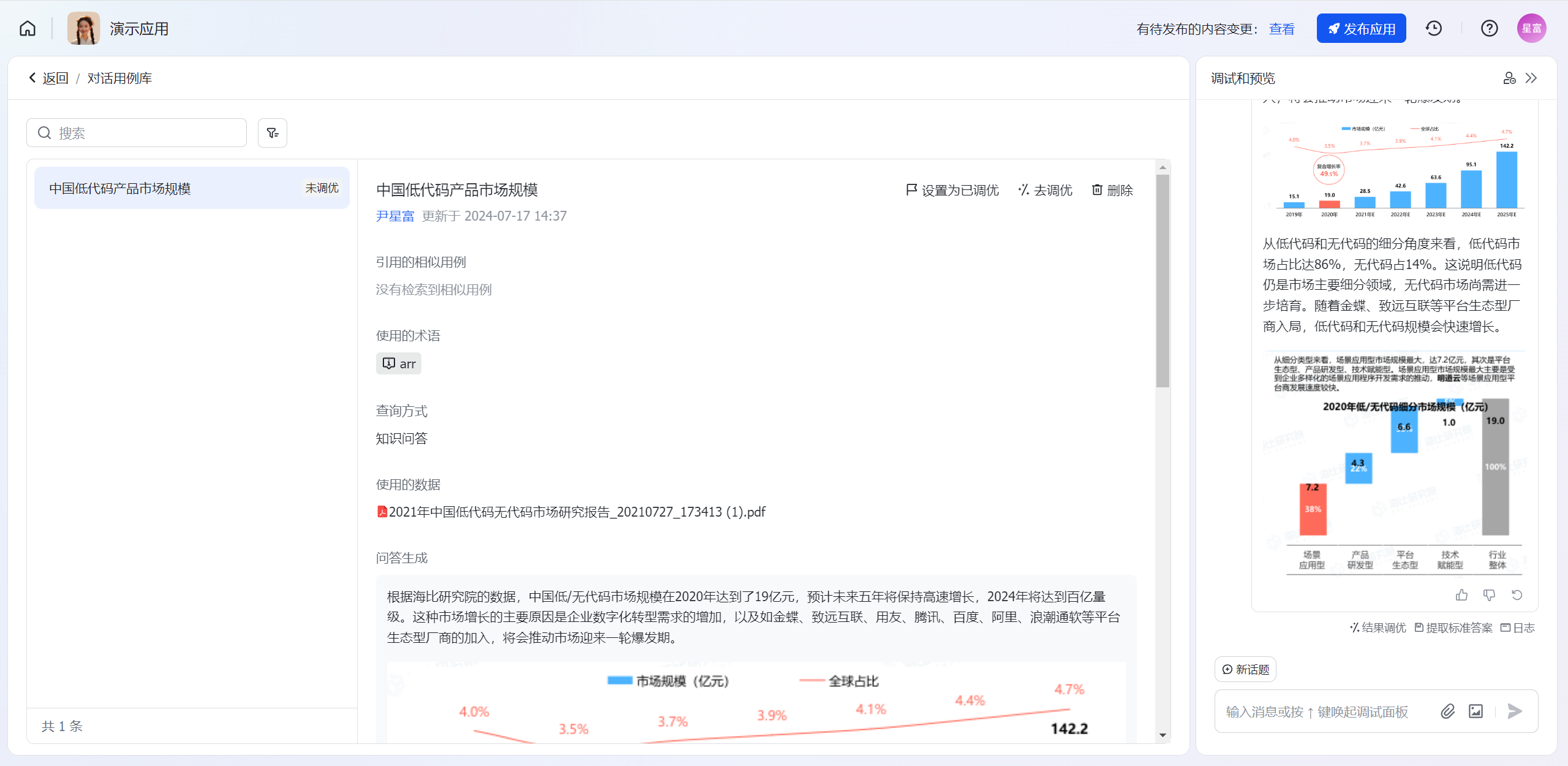This screenshot has height=766, width=1568.
Task: Click the answer chart image in 问答生成
Action: (x=756, y=702)
